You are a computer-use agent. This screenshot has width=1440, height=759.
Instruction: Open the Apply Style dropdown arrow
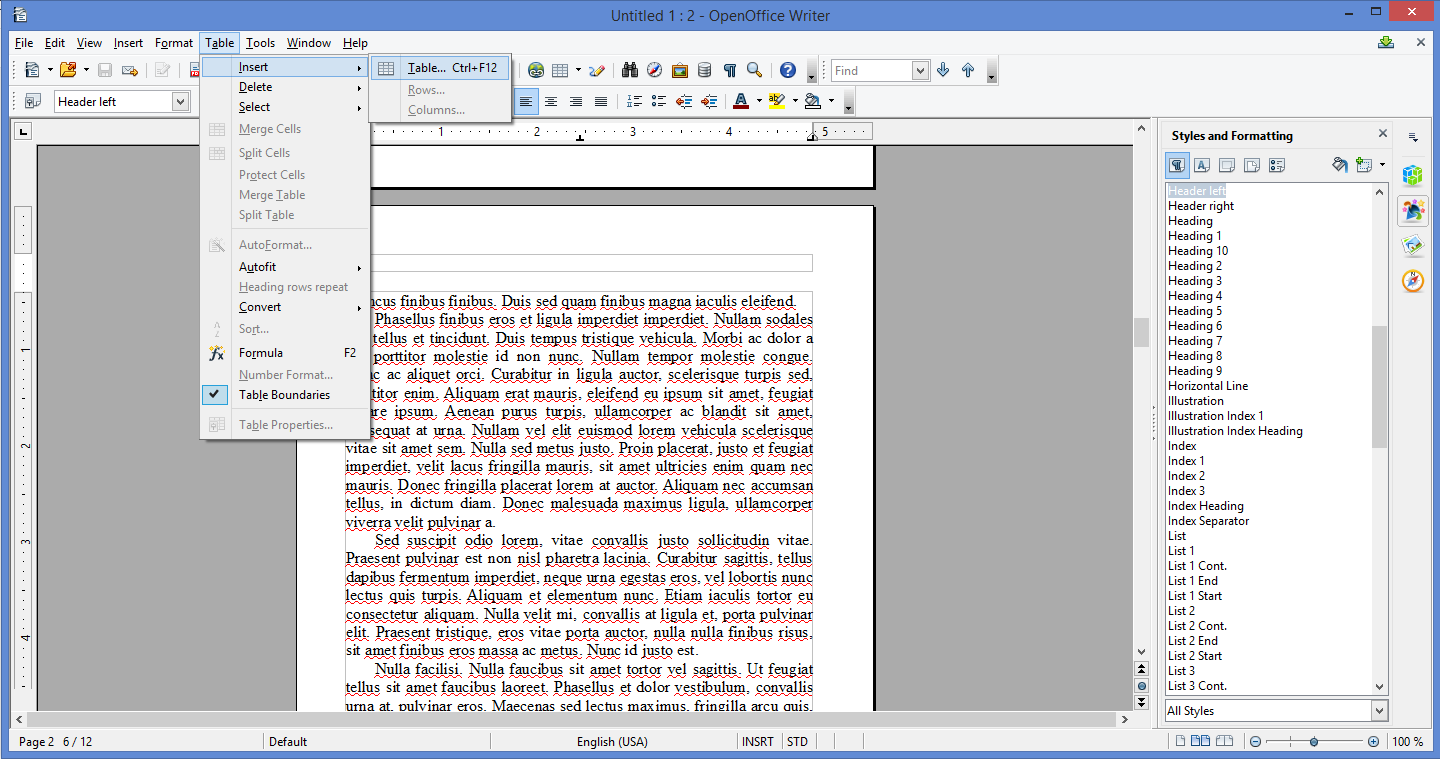(180, 101)
